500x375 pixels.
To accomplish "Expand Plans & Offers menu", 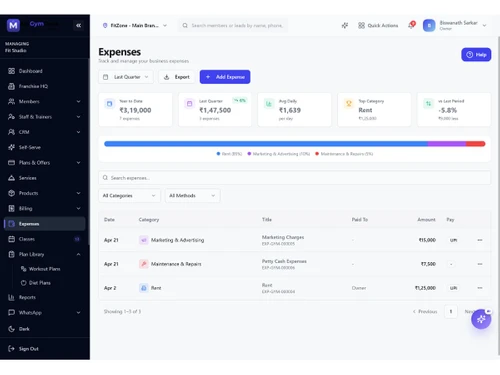I will (45, 163).
